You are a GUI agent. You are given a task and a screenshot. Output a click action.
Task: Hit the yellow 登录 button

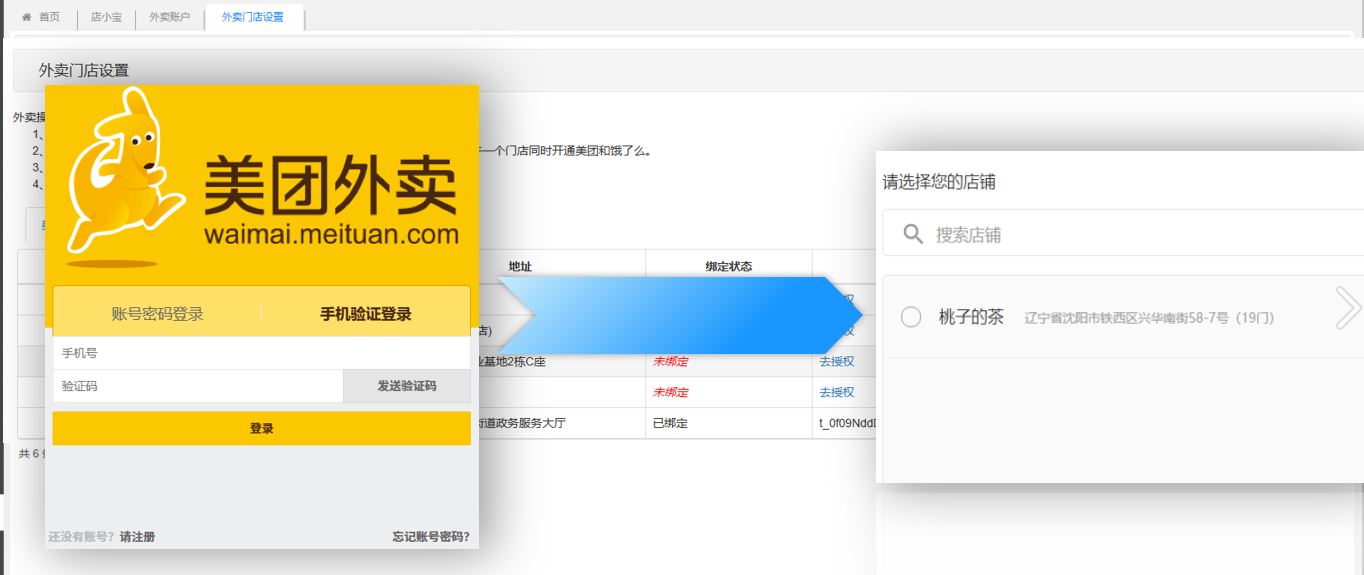click(x=261, y=428)
